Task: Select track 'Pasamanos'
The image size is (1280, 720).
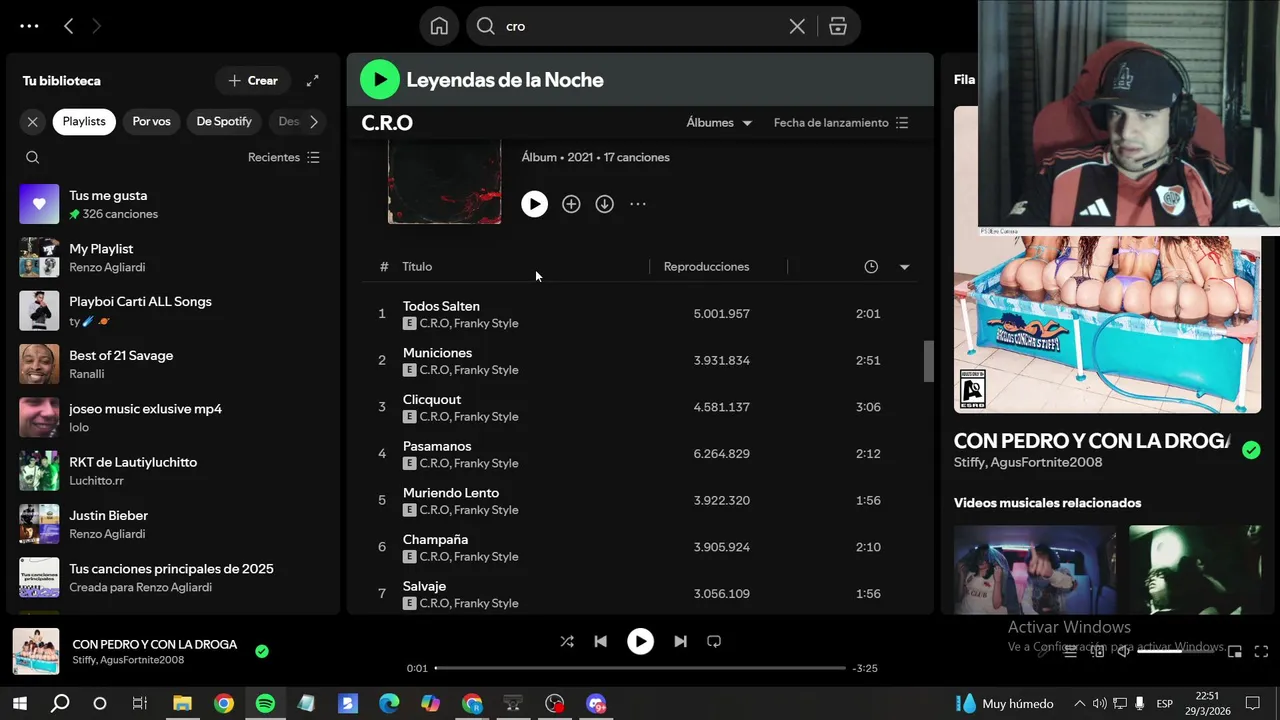Action: [640, 454]
